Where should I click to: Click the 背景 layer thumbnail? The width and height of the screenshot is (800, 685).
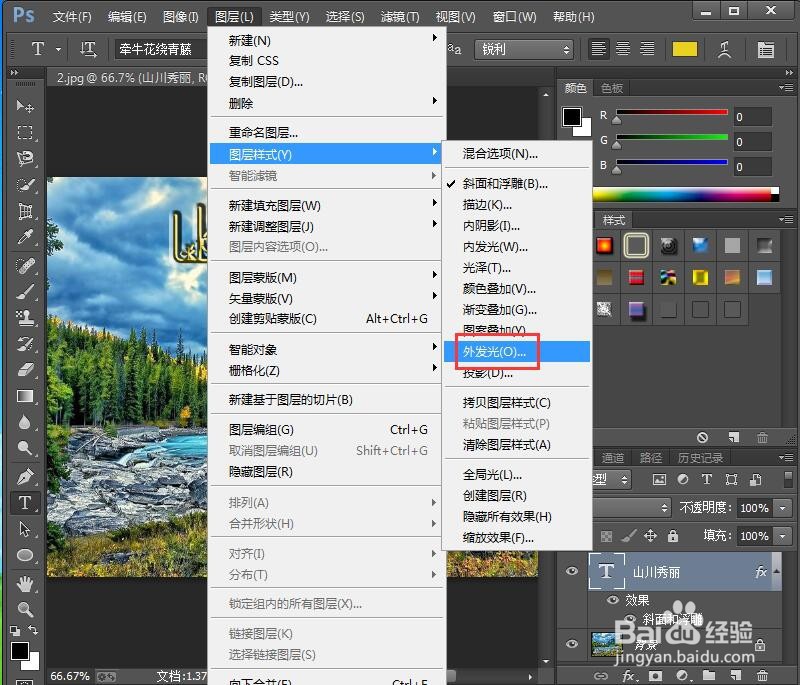[x=605, y=645]
